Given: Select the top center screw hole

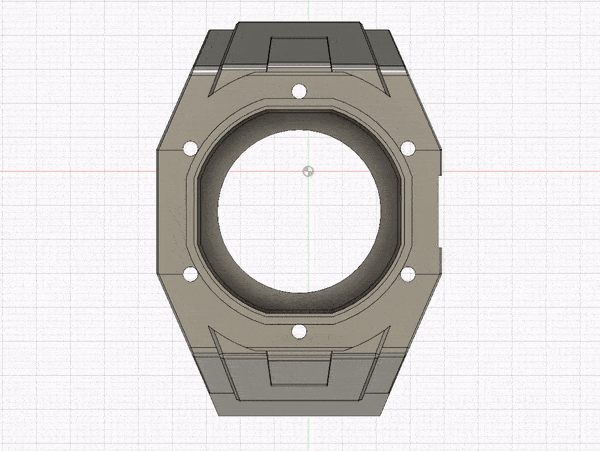Looking at the screenshot, I should pos(298,92).
